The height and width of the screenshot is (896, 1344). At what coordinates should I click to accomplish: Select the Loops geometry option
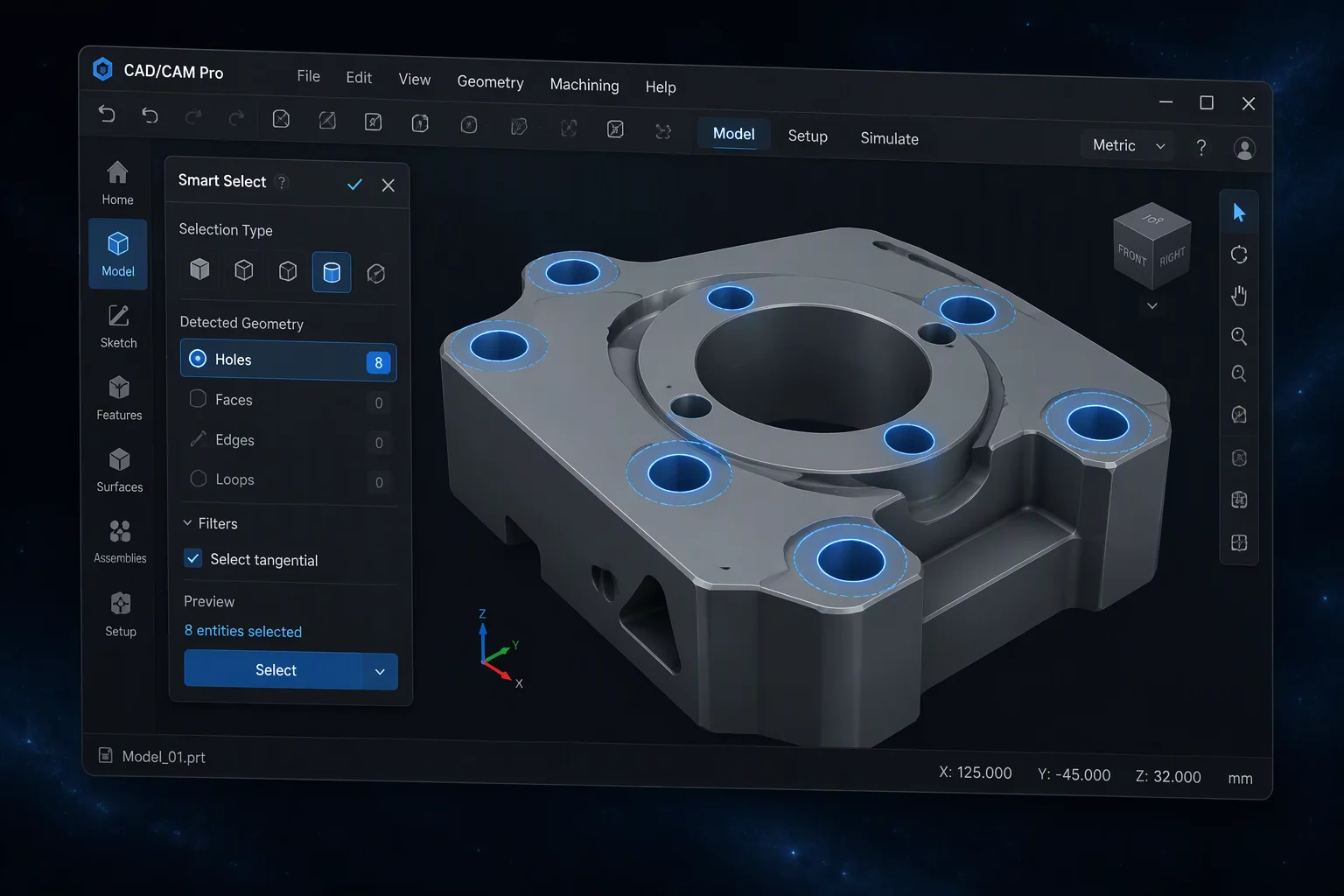click(x=289, y=479)
